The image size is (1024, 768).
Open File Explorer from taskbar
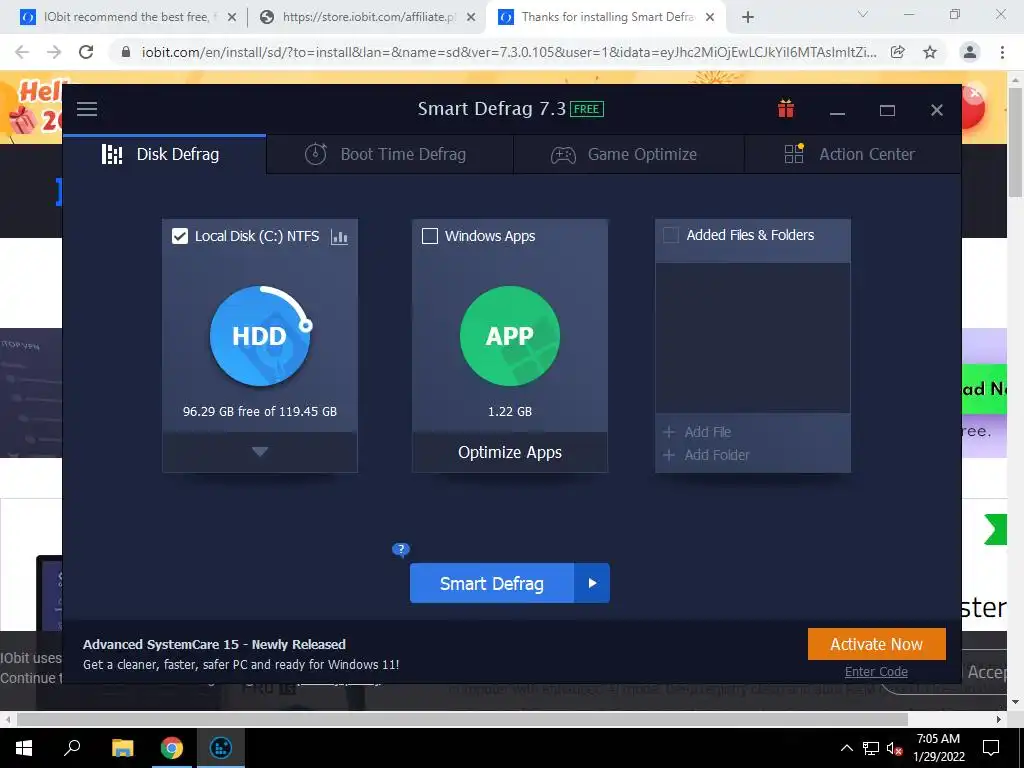(x=122, y=748)
